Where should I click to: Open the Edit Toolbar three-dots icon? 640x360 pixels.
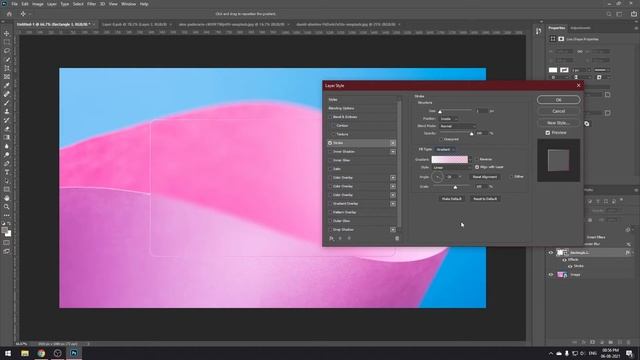(x=7, y=216)
